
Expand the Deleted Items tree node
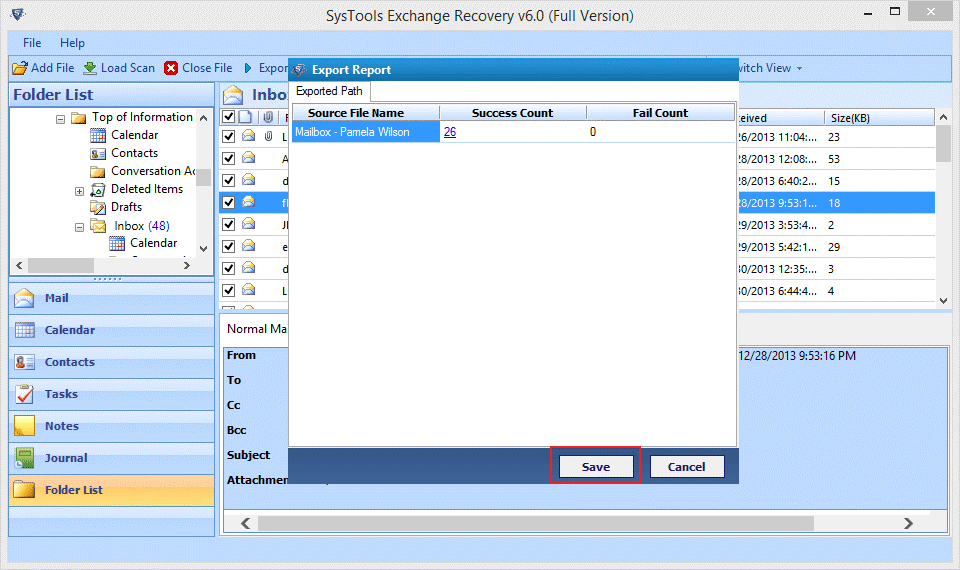pos(79,192)
